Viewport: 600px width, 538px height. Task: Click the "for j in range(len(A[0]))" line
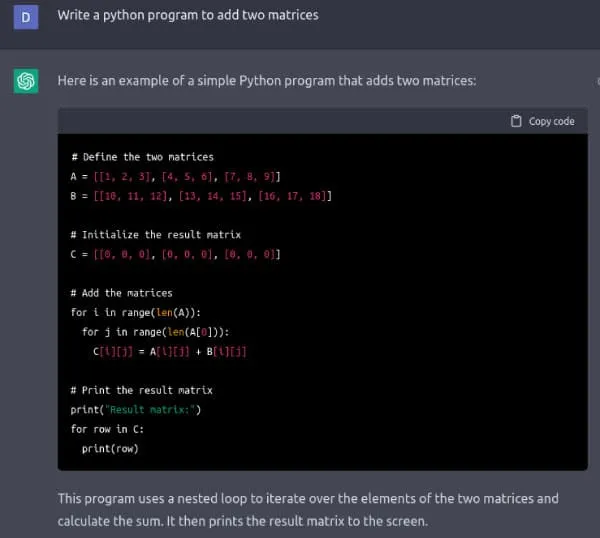[x=162, y=332]
